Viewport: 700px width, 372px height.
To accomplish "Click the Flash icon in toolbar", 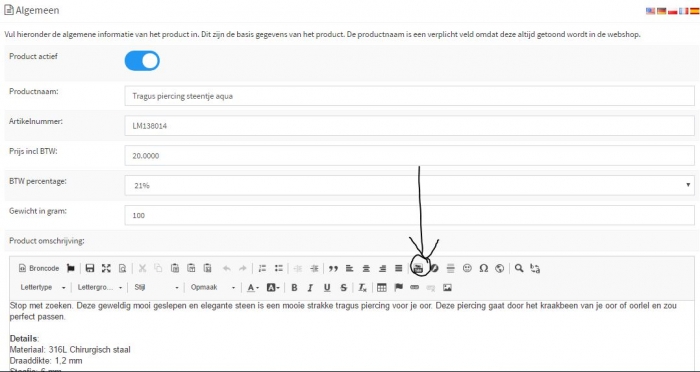I will 434,268.
